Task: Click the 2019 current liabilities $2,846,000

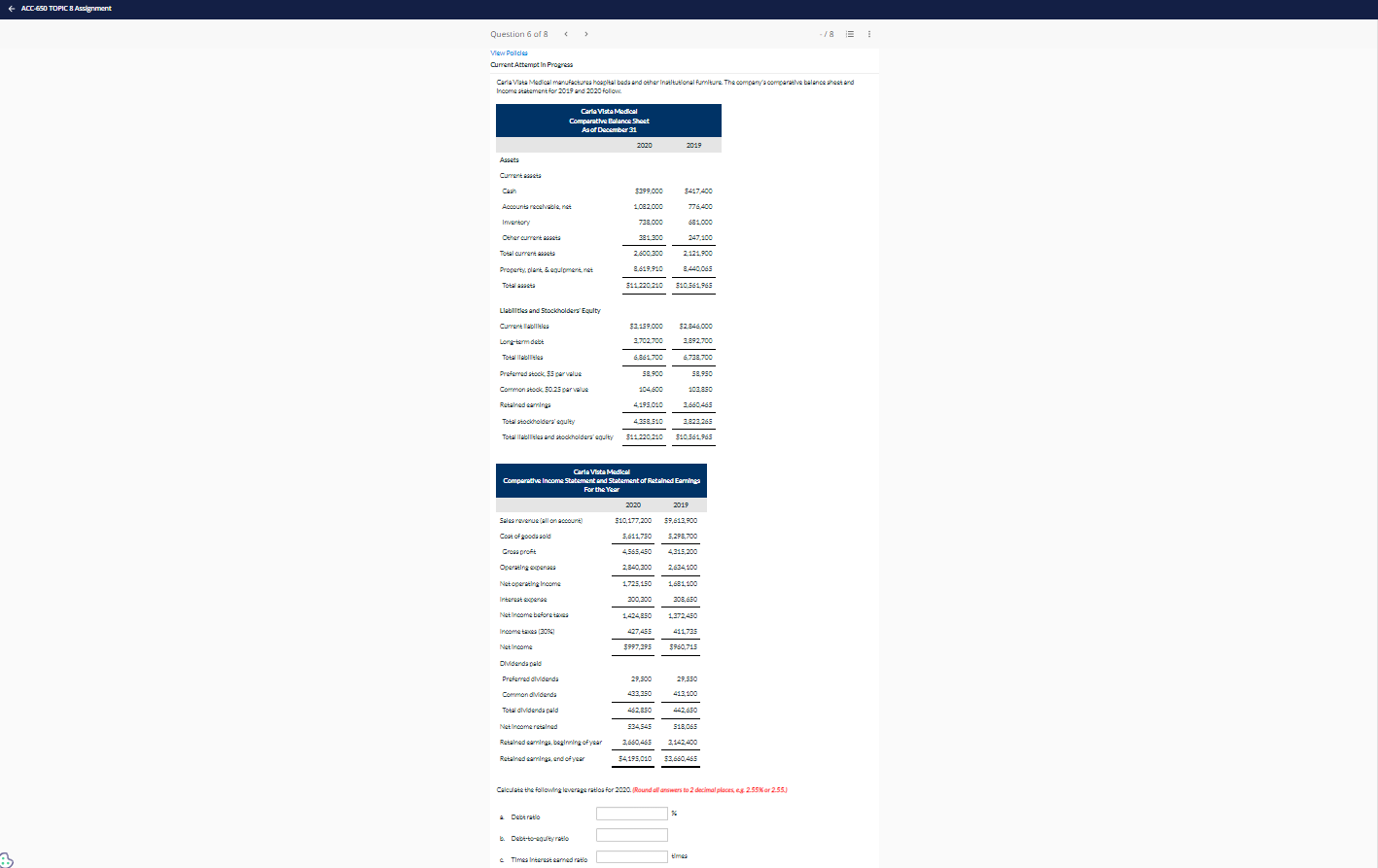Action: point(695,327)
